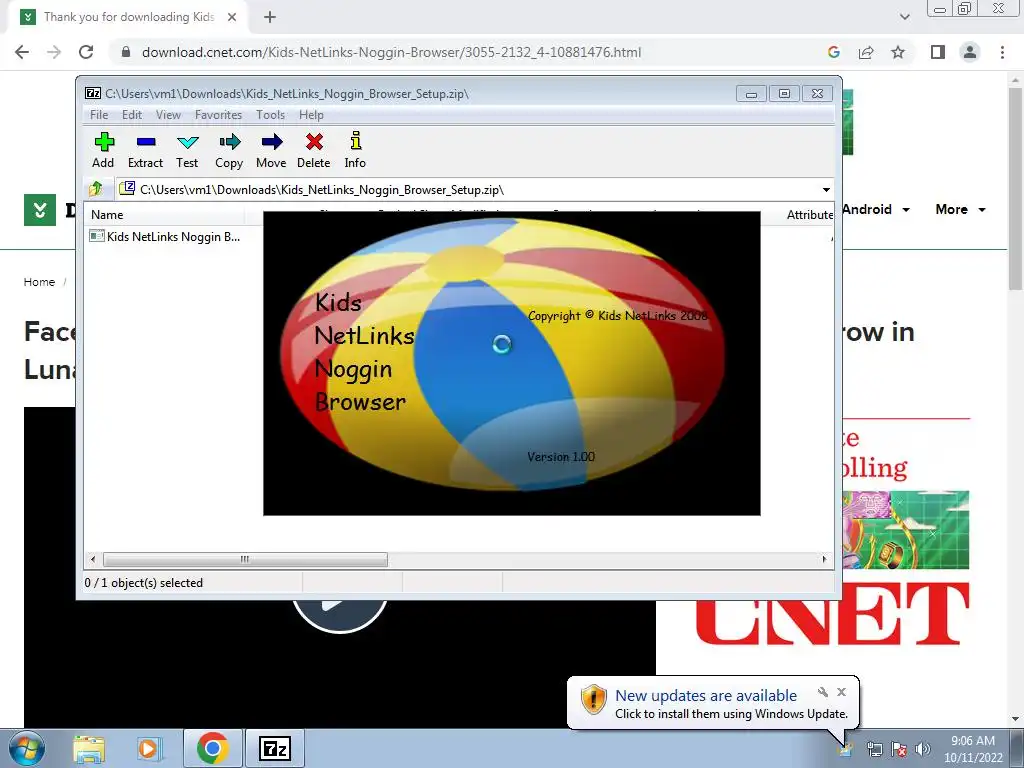
Task: Click the large red CNET logo
Action: click(x=831, y=614)
